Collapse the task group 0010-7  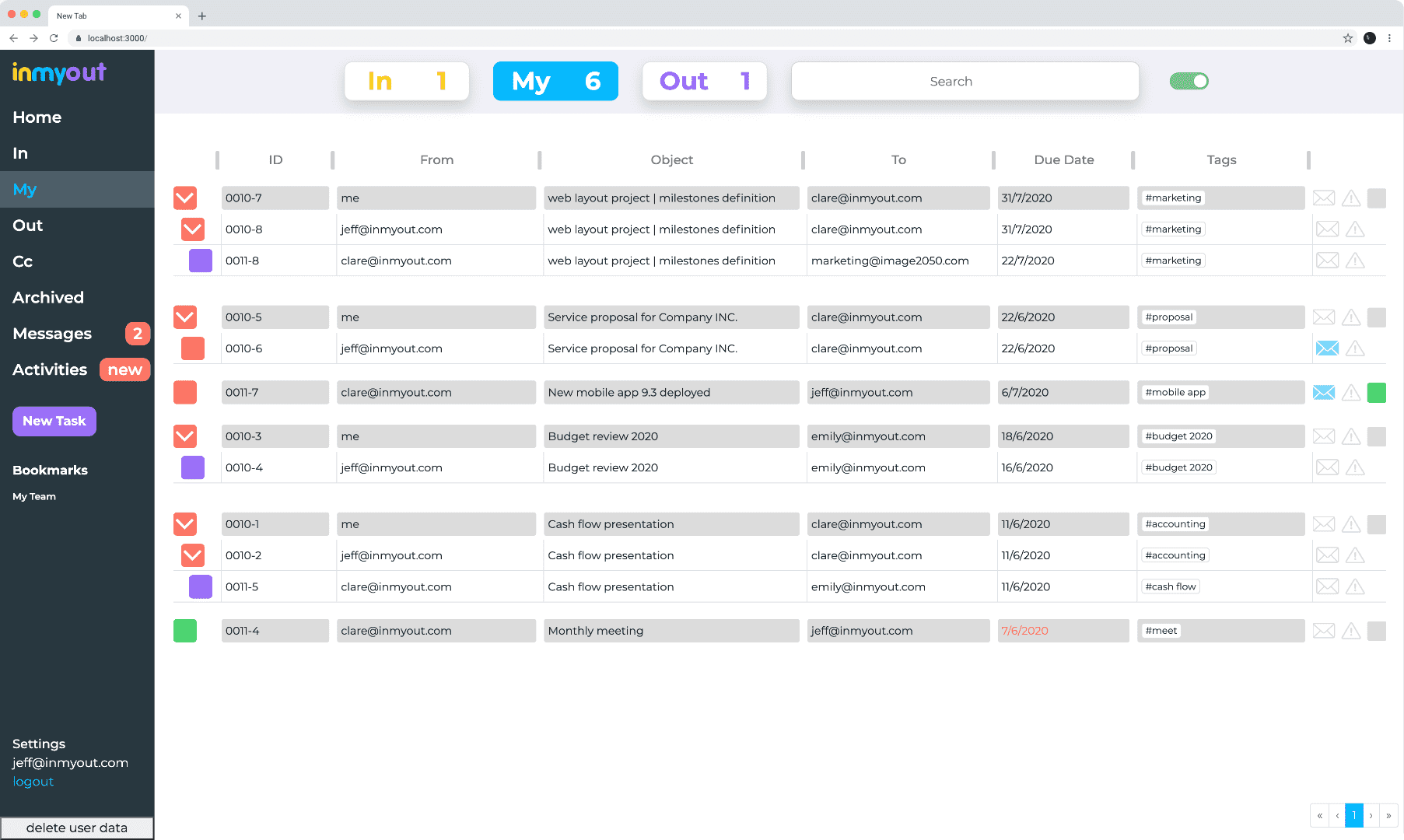click(x=185, y=198)
